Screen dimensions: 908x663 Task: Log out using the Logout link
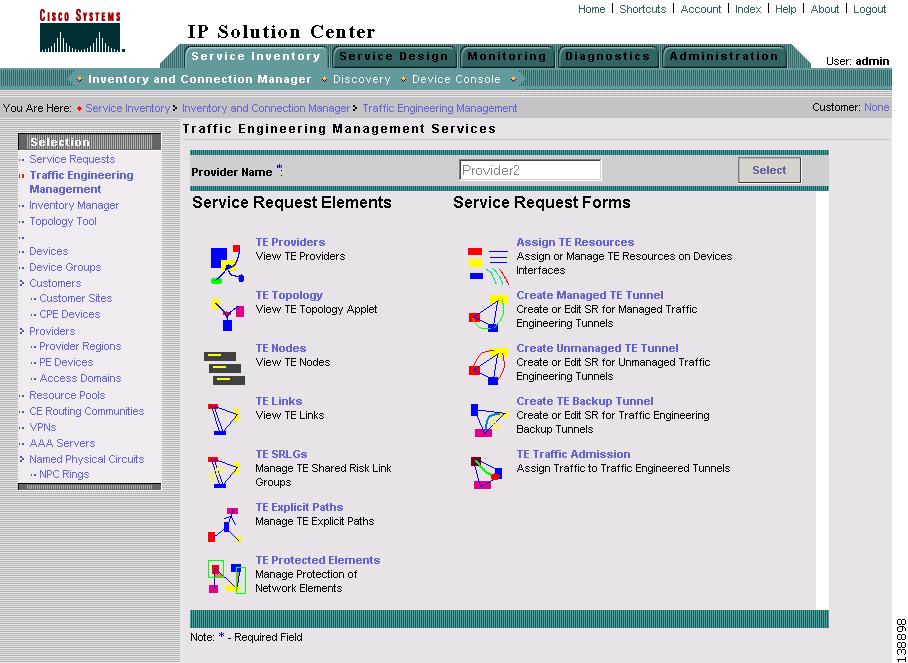(869, 9)
